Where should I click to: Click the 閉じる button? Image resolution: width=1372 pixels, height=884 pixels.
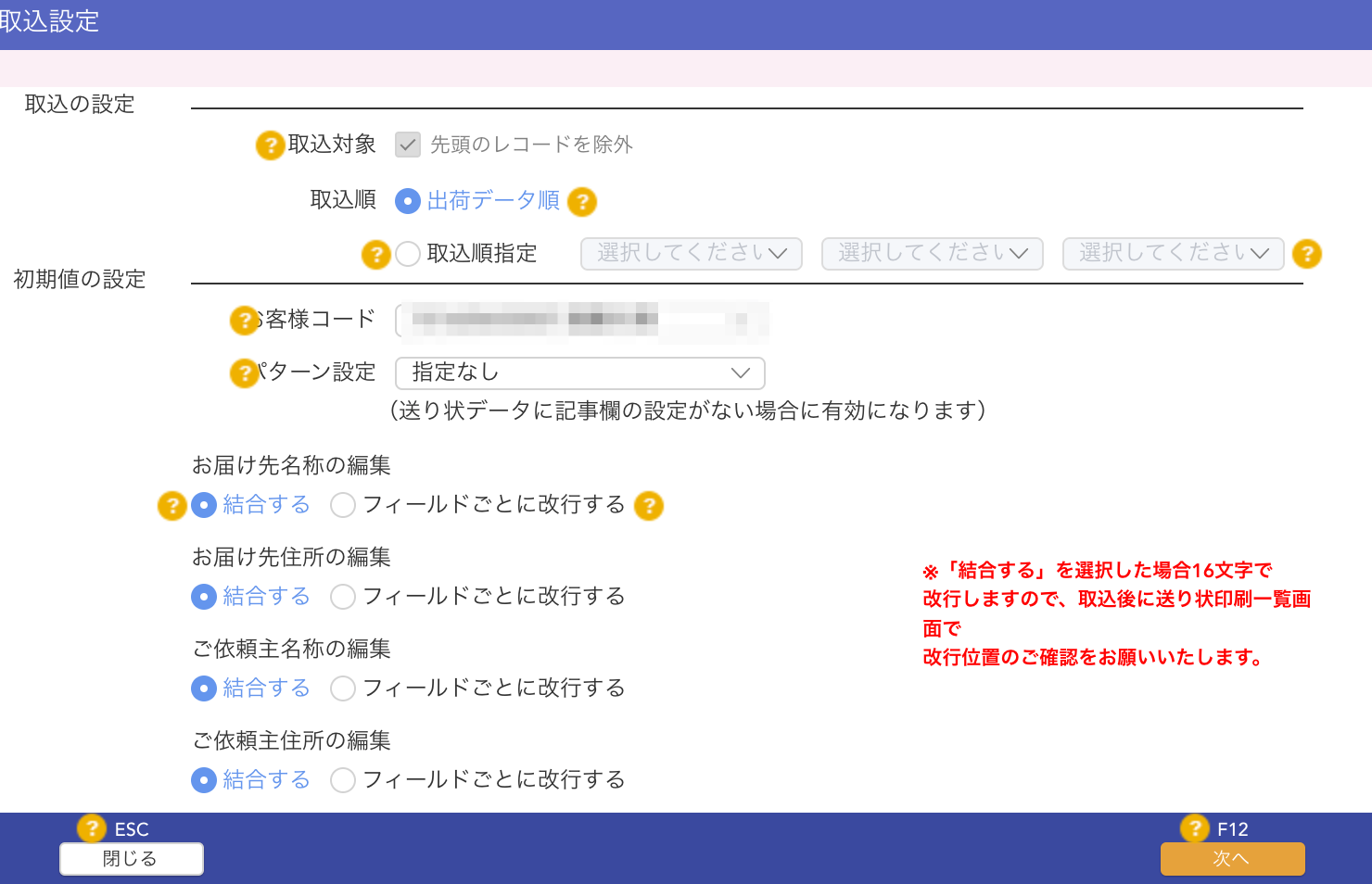coord(132,859)
